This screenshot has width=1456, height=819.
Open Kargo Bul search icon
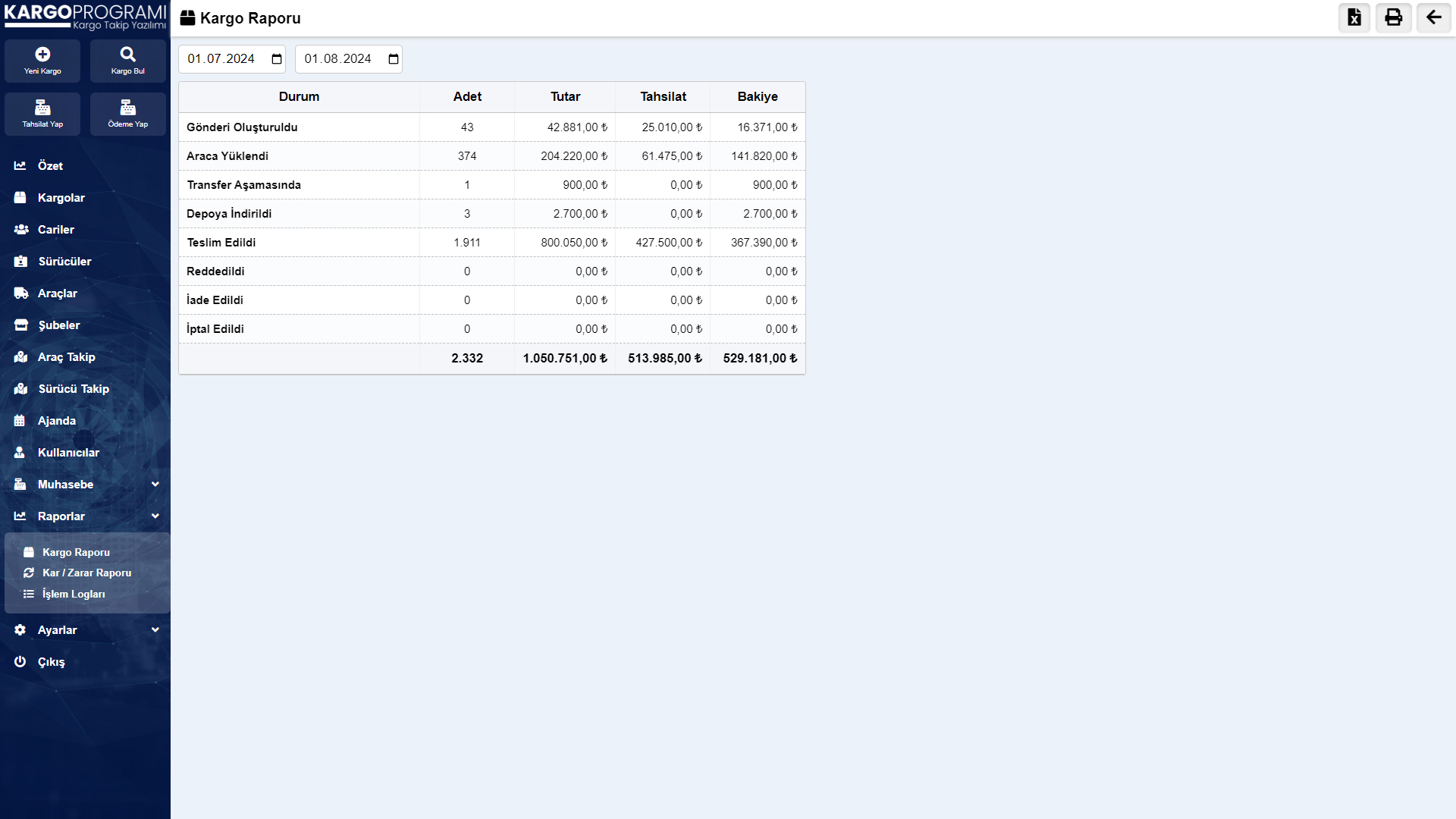coord(128,54)
